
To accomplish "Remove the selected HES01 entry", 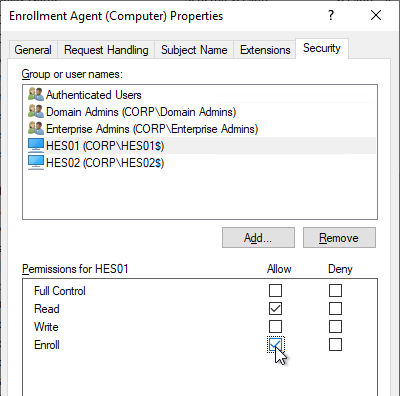I will pos(339,238).
